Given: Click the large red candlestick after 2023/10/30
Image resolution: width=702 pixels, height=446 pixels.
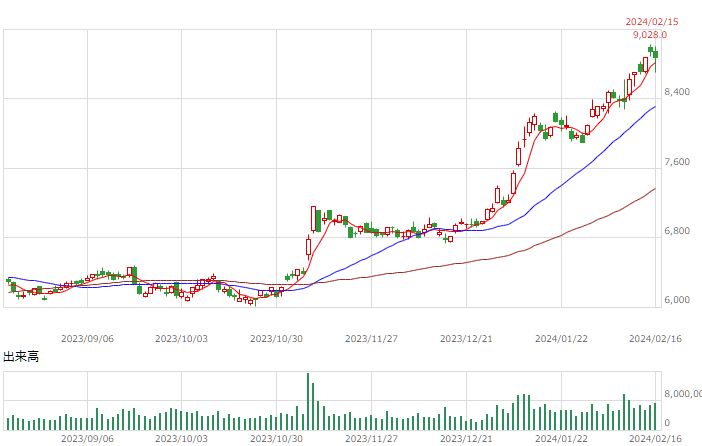Looking at the screenshot, I should [x=313, y=219].
